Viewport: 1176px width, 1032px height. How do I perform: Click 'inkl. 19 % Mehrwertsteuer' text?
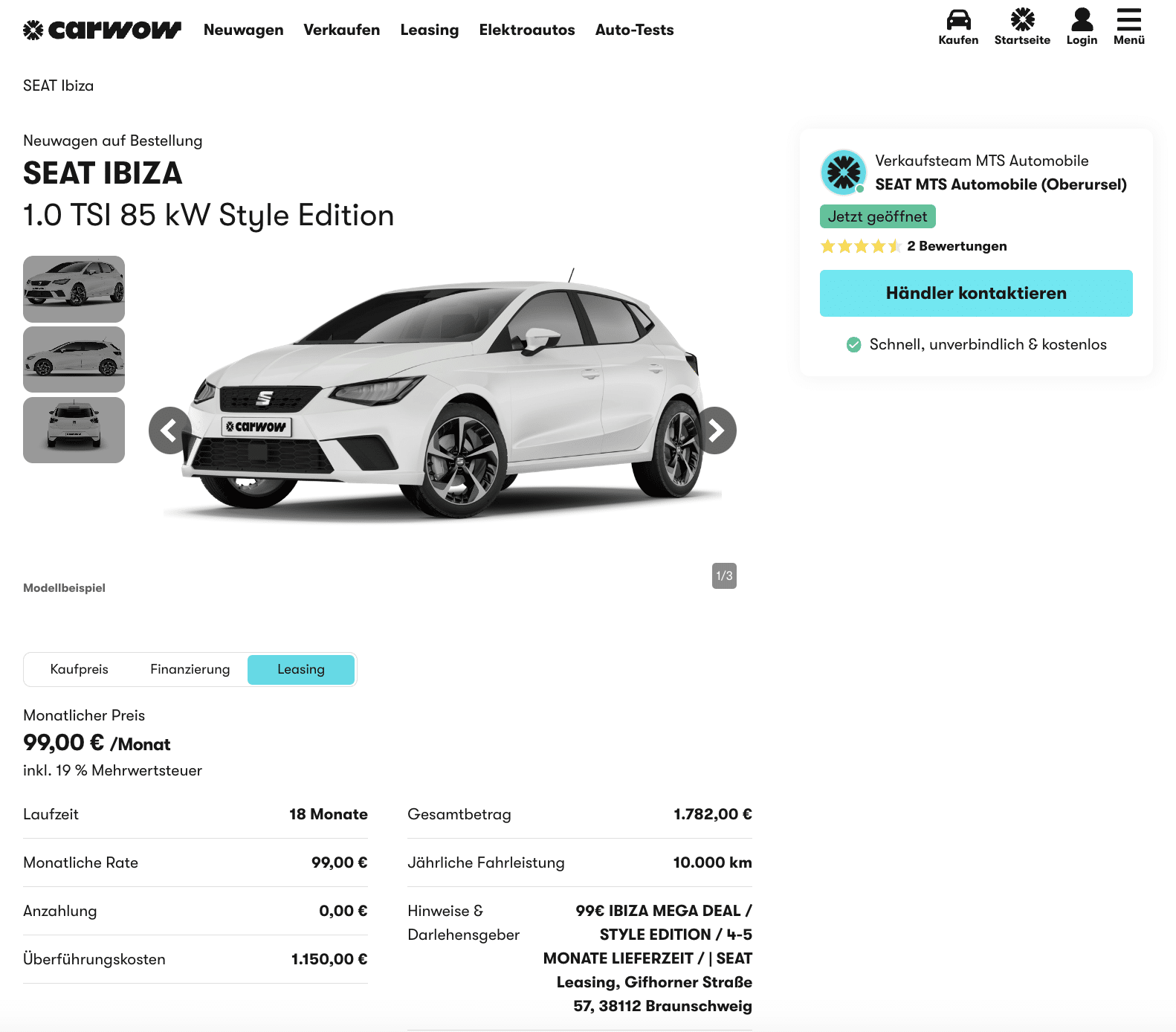pyautogui.click(x=112, y=770)
